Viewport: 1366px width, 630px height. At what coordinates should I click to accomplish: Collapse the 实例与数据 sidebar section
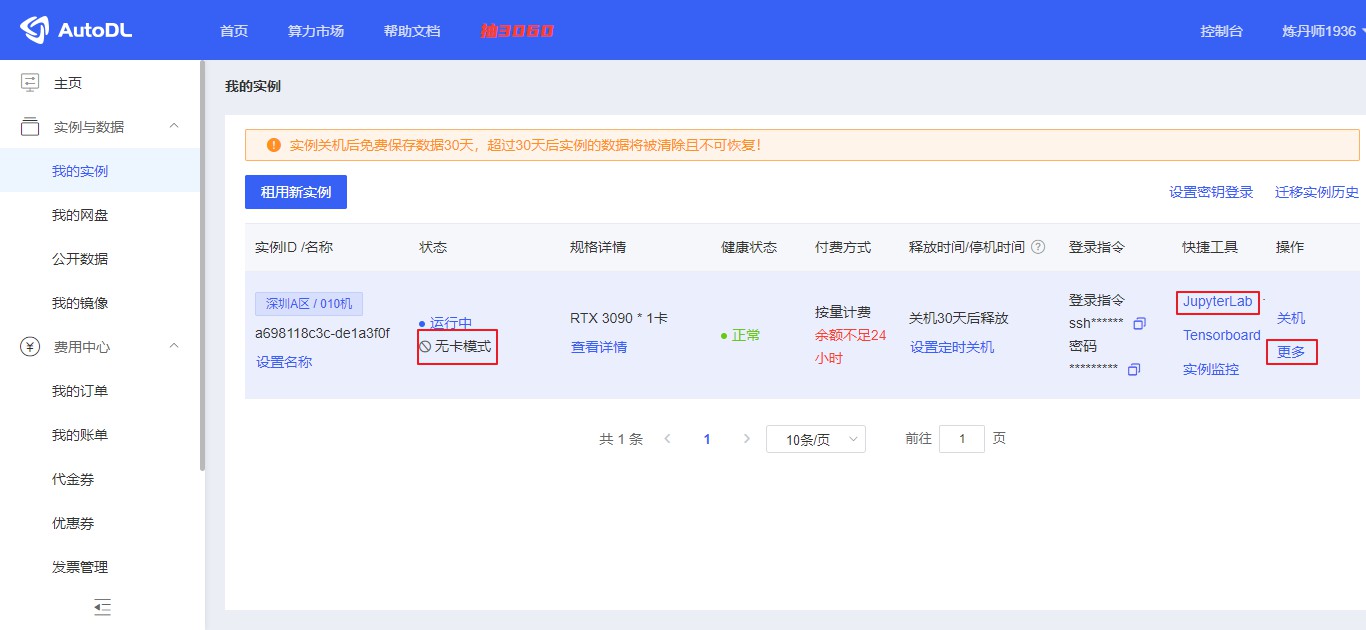click(173, 126)
